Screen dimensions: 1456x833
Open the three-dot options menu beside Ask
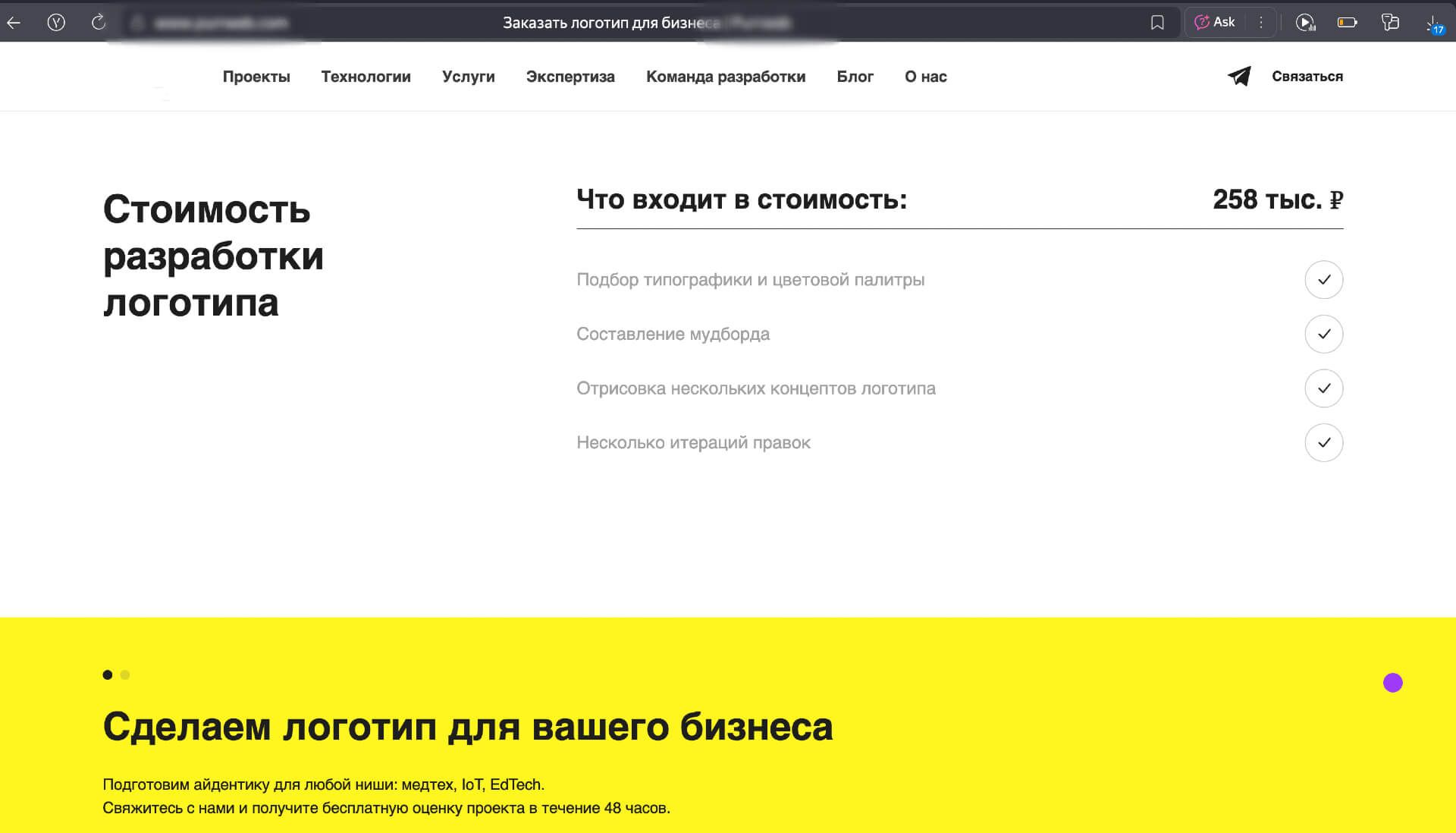click(x=1261, y=22)
